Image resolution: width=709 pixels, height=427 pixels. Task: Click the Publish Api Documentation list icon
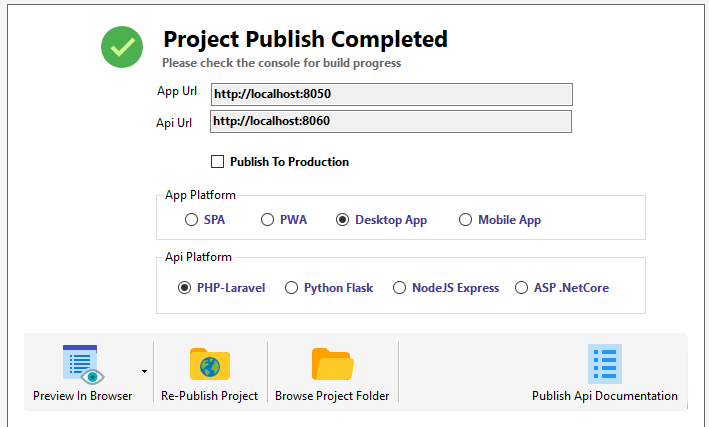click(605, 364)
